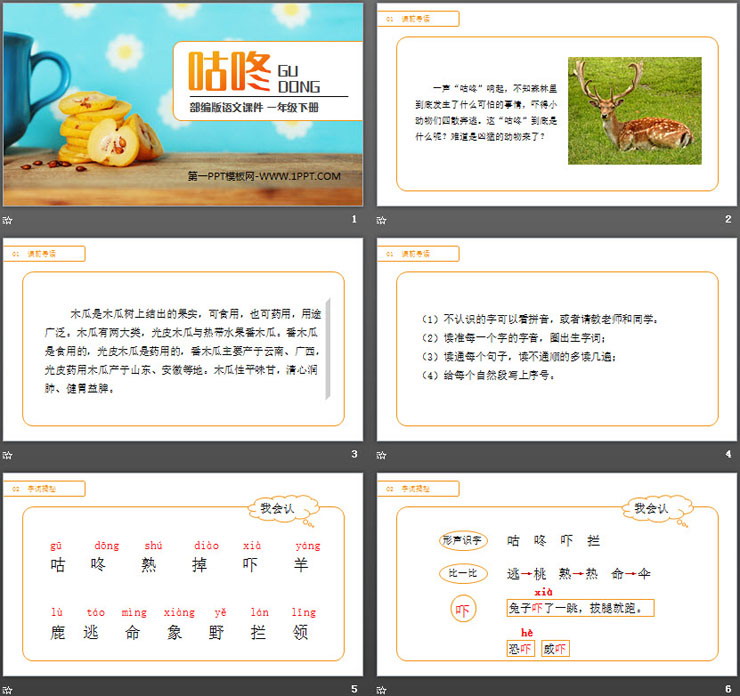Click the line (1) 不认识的字可以看拼音
The height and width of the screenshot is (696, 740).
(x=539, y=319)
